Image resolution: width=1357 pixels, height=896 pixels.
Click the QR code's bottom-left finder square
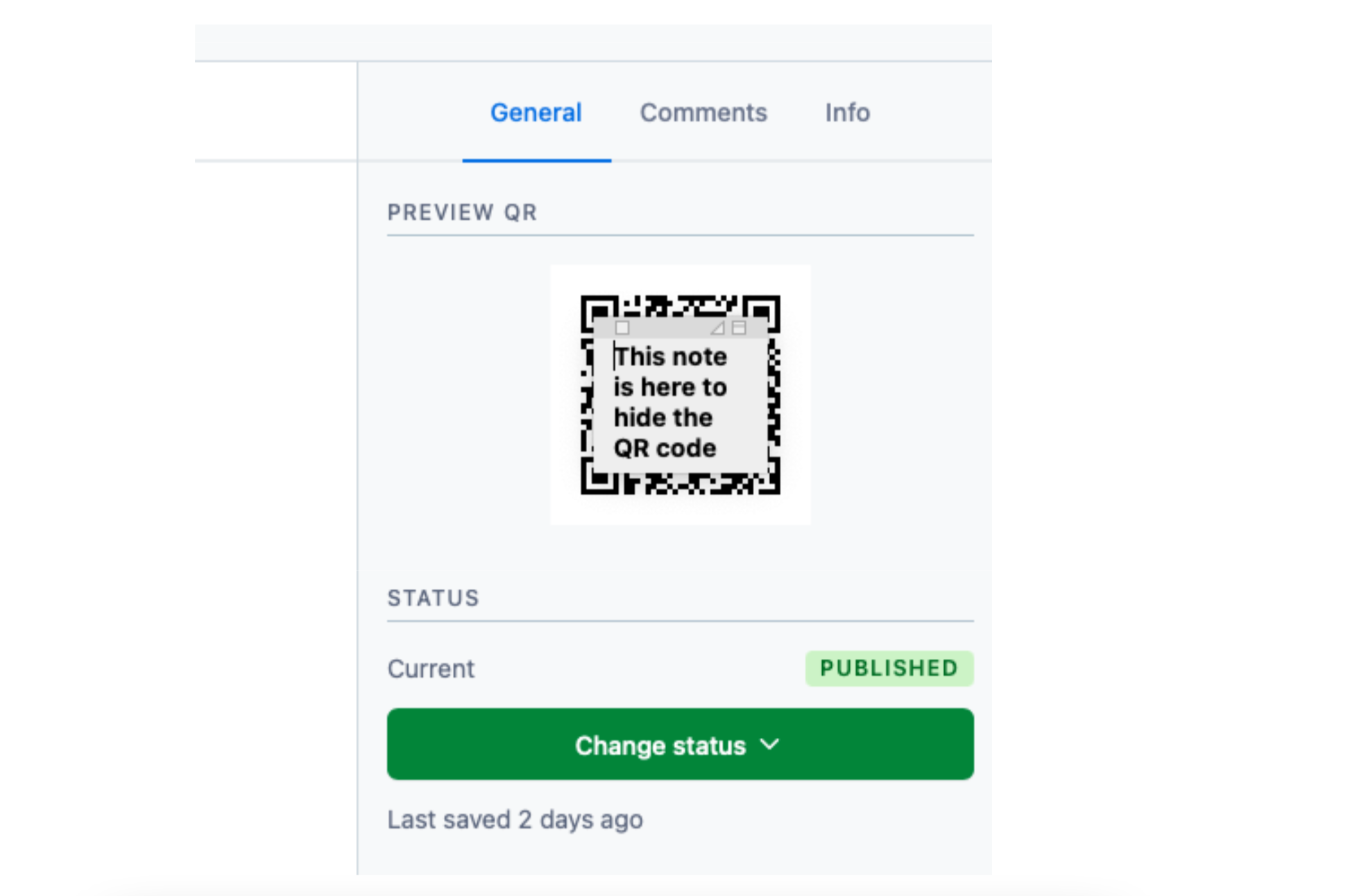[599, 477]
